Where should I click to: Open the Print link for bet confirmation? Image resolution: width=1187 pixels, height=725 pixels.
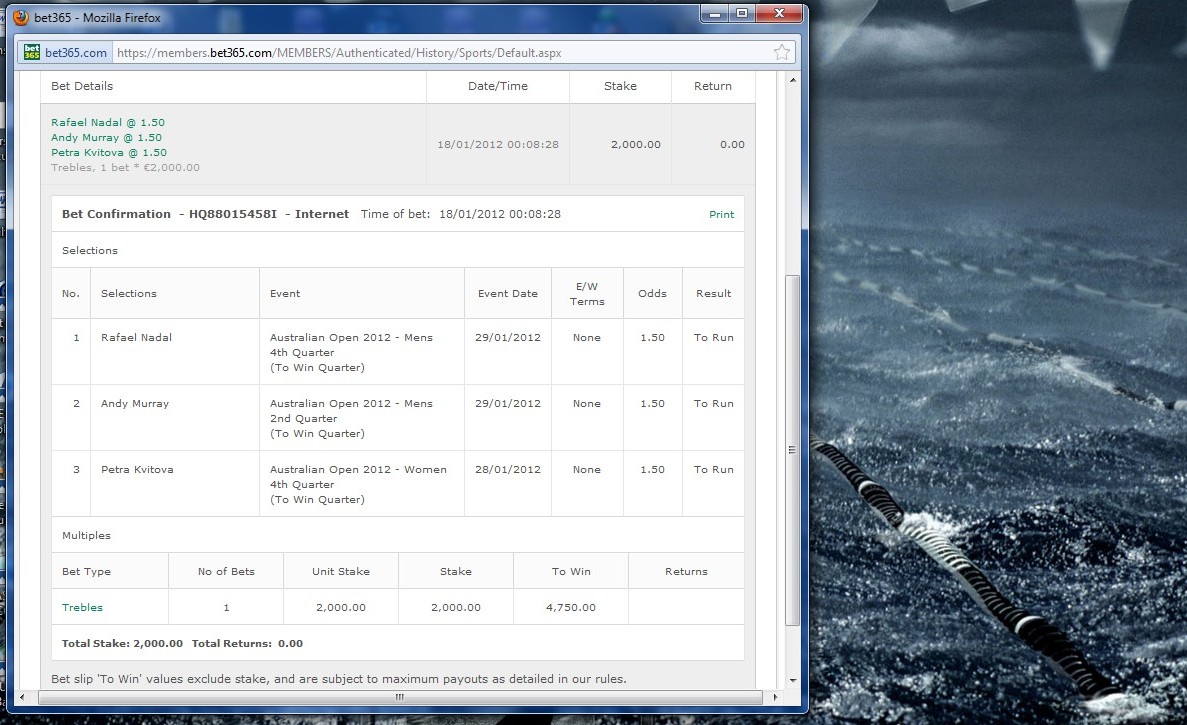click(721, 214)
